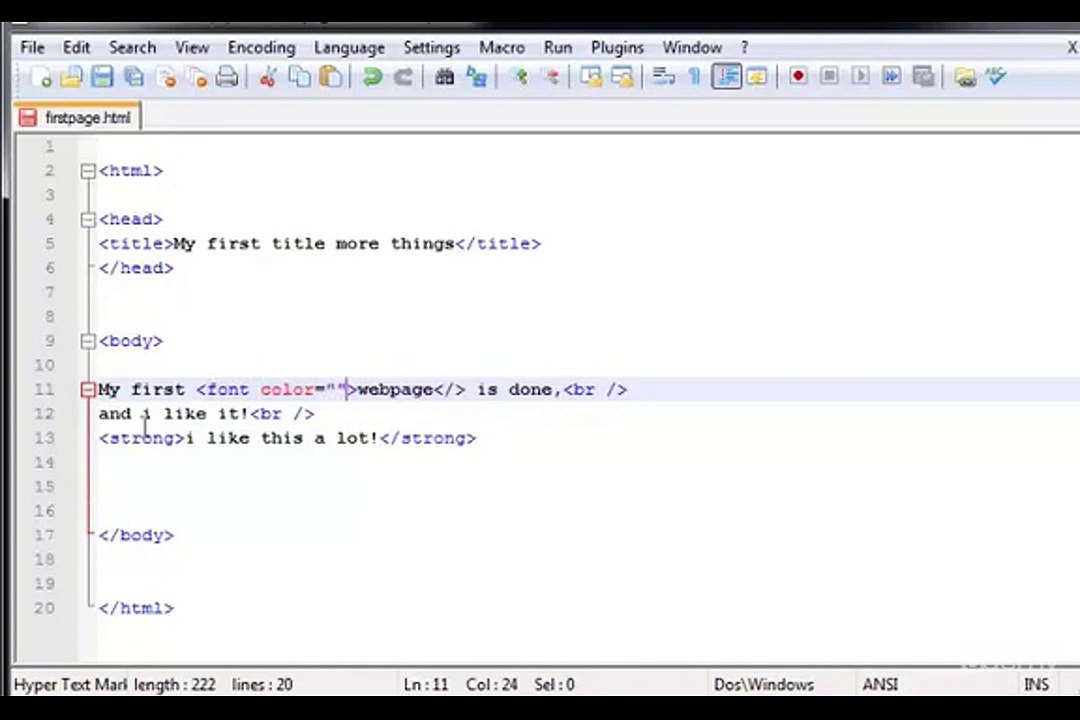Viewport: 1080px width, 720px height.
Task: Click the Close document icon
Action: (x=166, y=76)
